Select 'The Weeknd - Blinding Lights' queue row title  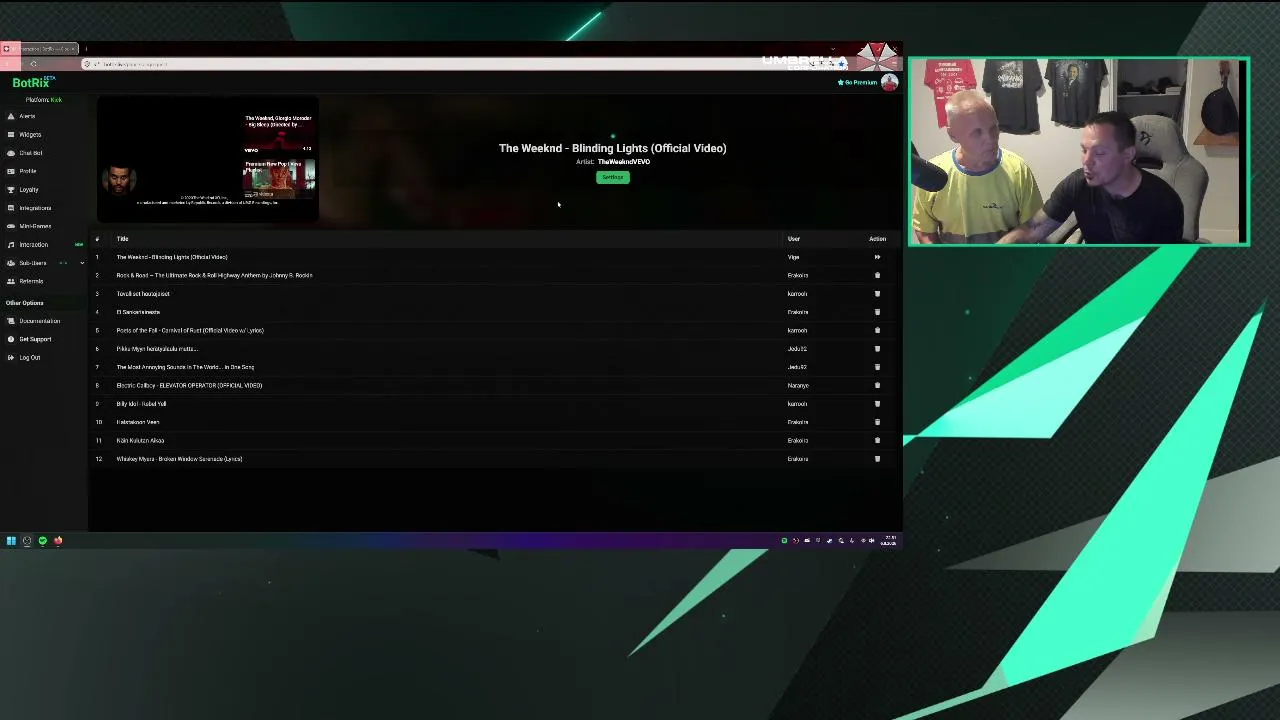click(x=172, y=257)
